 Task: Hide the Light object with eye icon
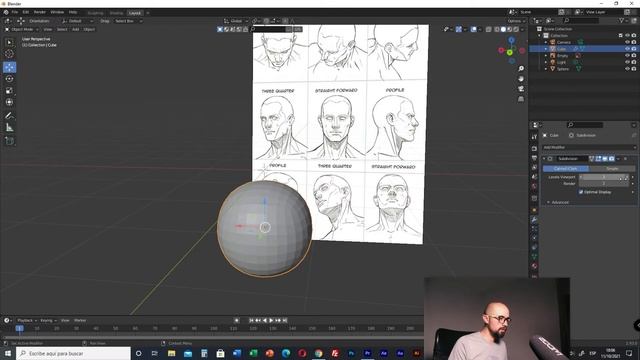click(627, 62)
